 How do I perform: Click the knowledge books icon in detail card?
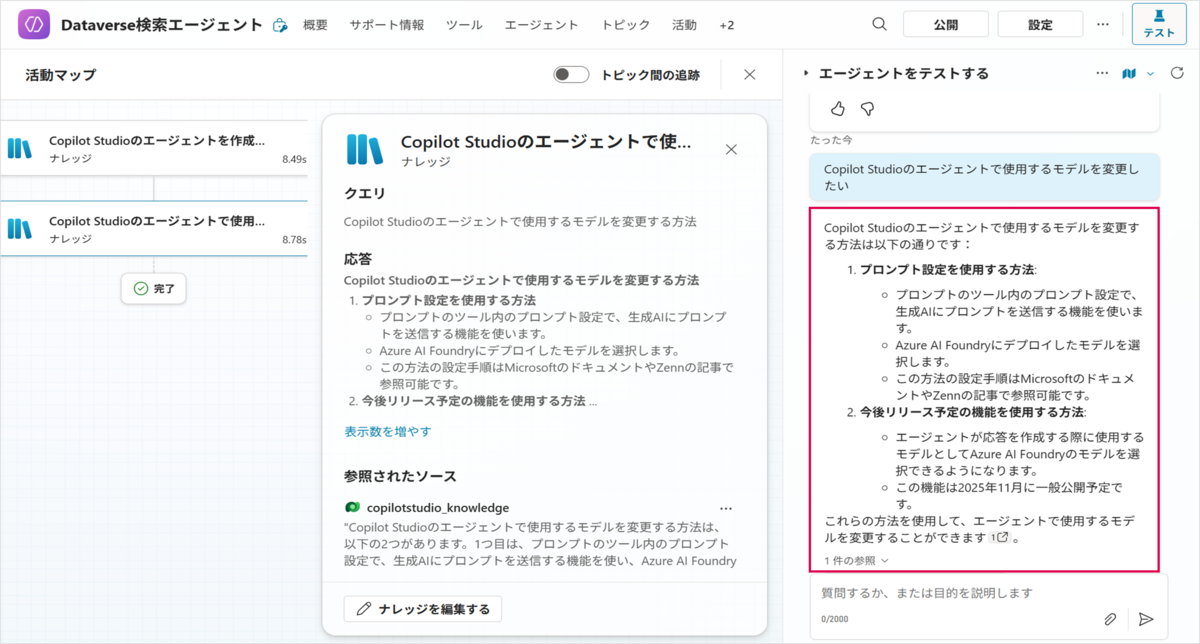point(364,149)
